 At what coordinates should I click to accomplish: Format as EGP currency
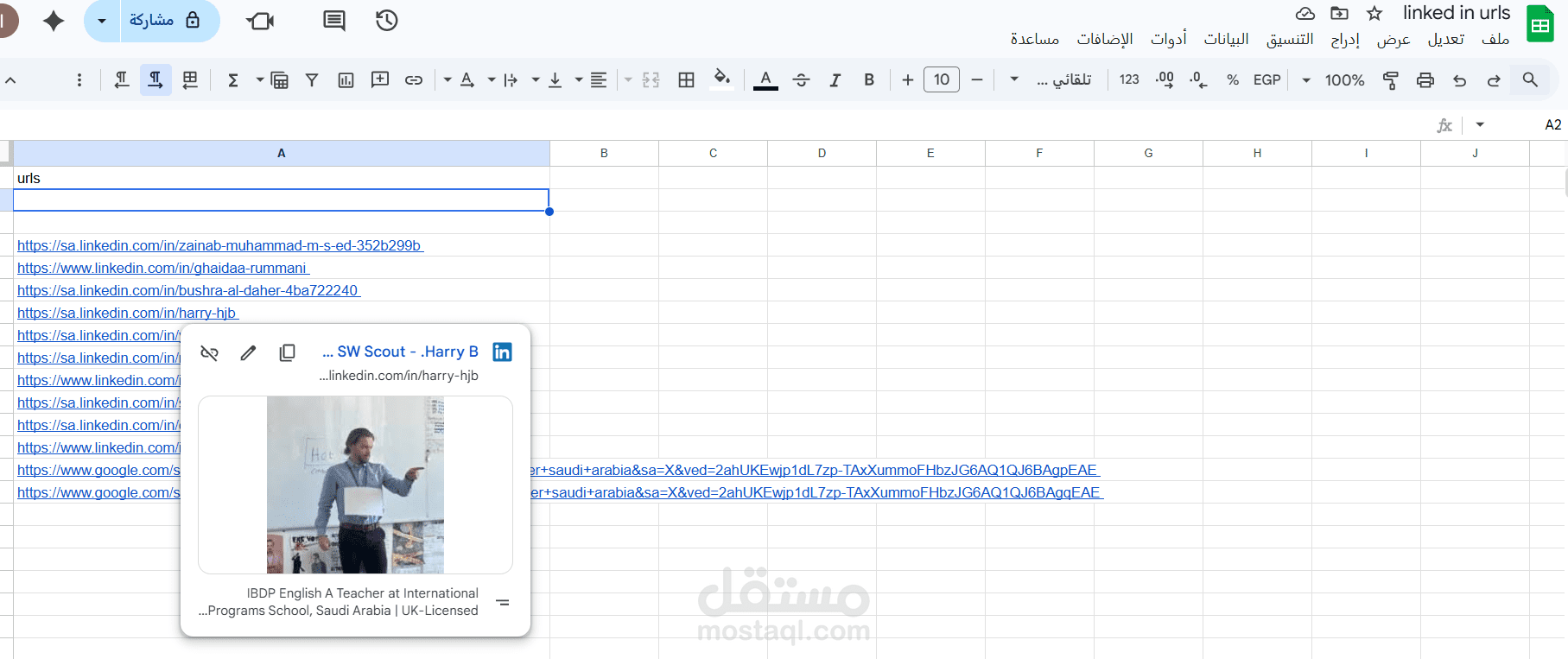1267,79
